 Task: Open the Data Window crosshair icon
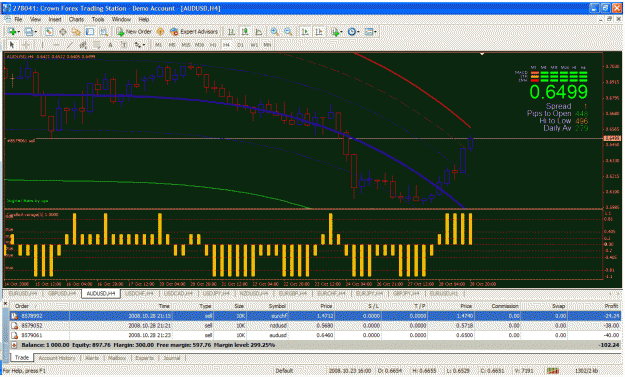pos(63,32)
